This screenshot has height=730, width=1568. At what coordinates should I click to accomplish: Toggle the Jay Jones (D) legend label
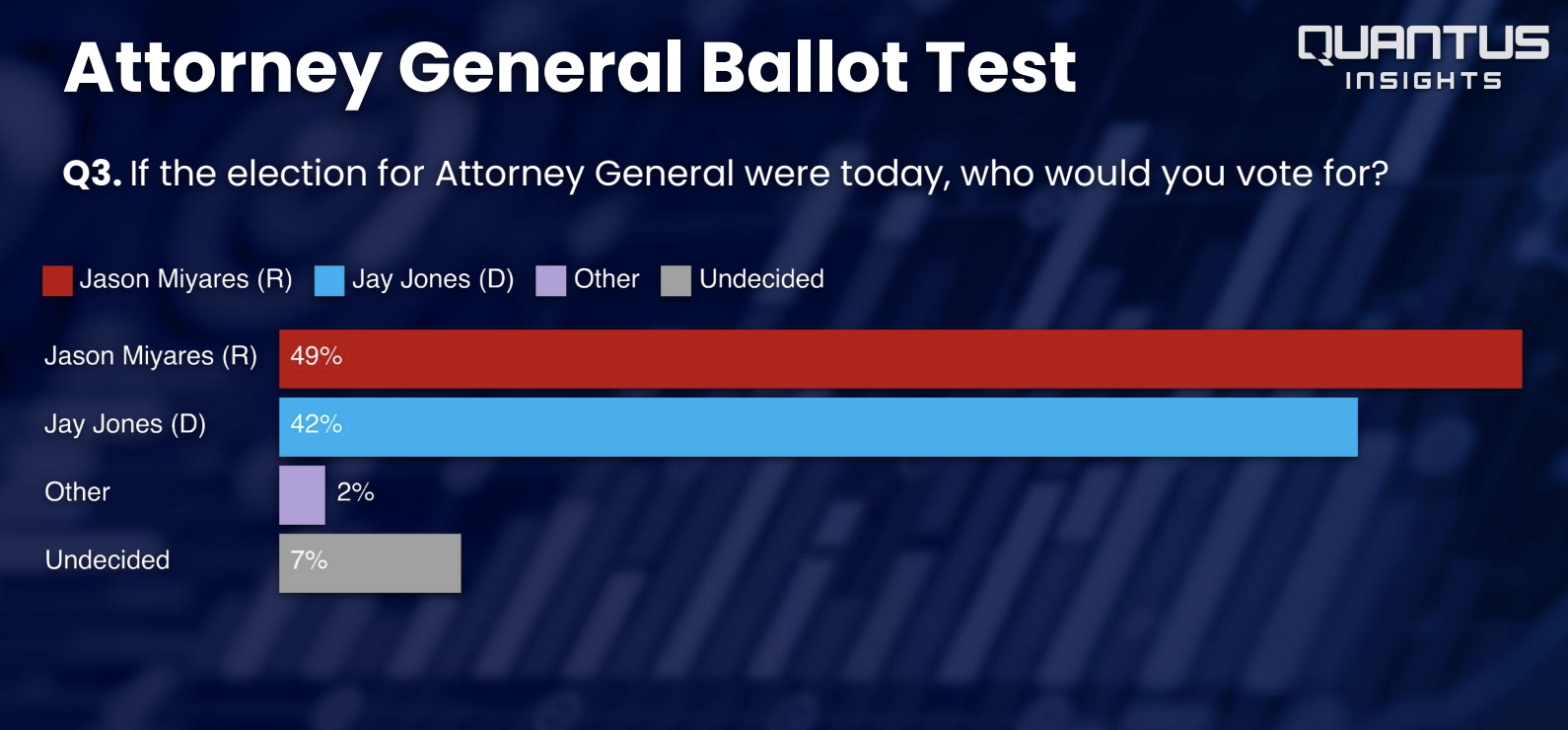click(433, 279)
